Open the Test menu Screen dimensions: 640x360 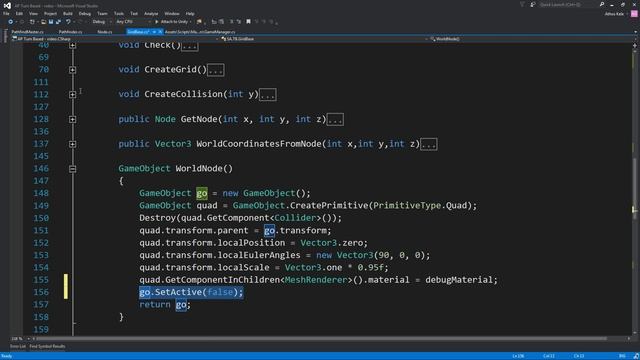[134, 13]
